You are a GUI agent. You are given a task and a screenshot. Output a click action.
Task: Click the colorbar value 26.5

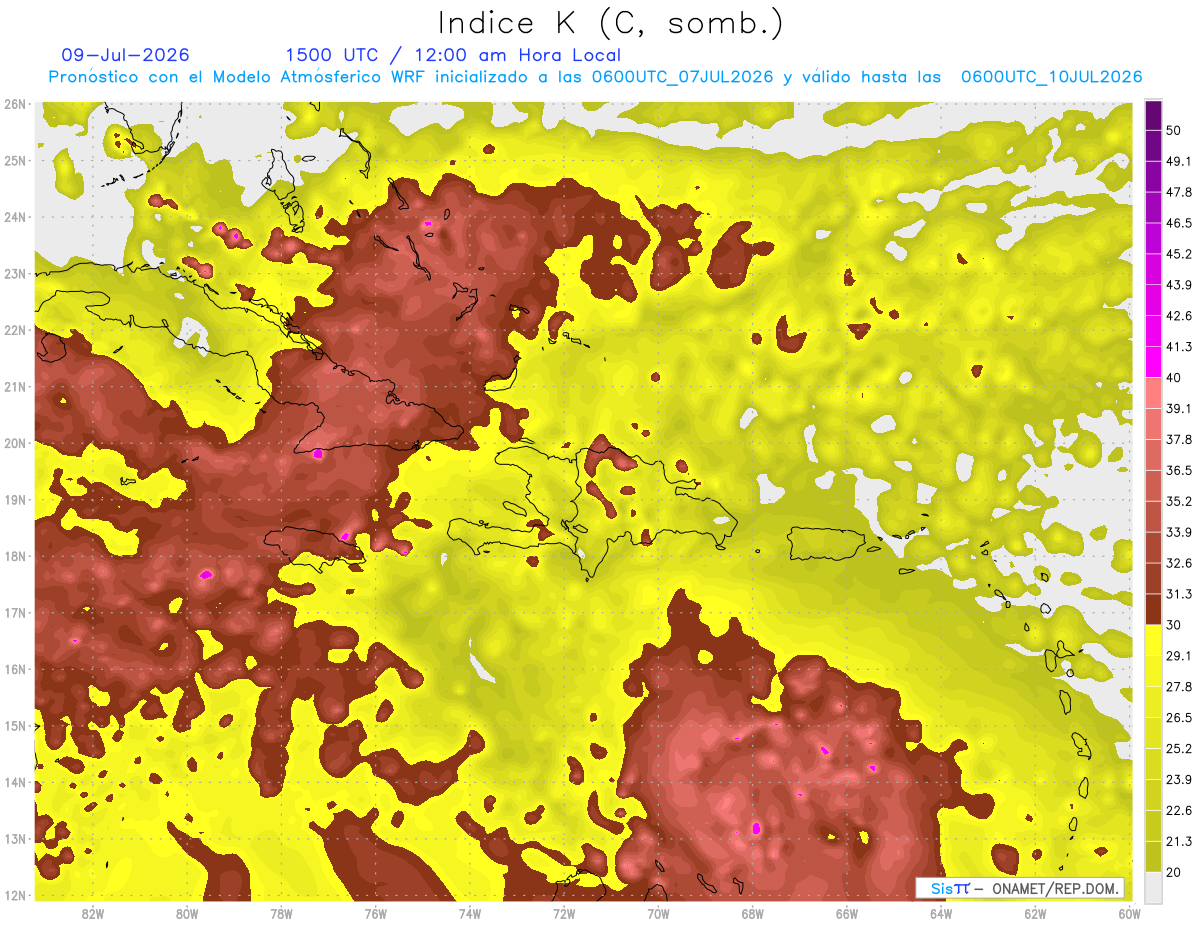pyautogui.click(x=1179, y=718)
